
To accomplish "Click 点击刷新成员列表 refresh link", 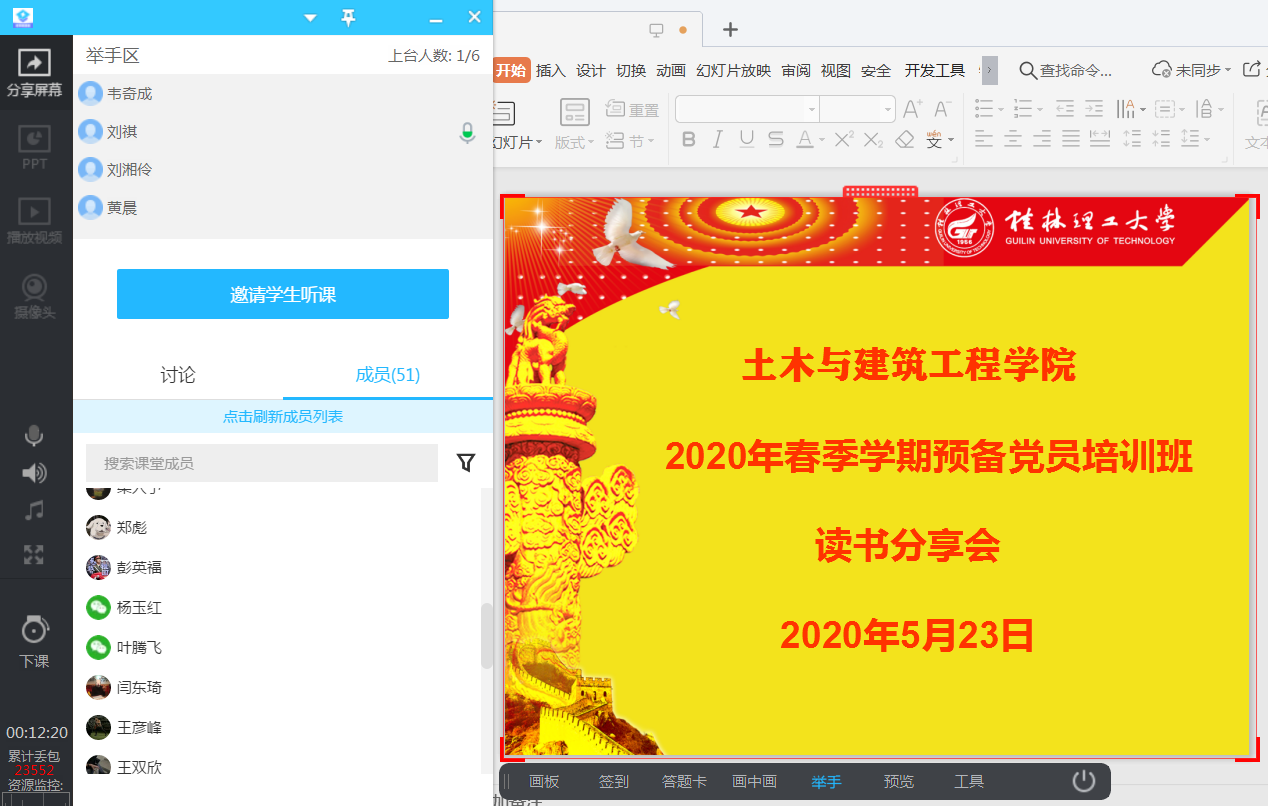I will tap(283, 416).
